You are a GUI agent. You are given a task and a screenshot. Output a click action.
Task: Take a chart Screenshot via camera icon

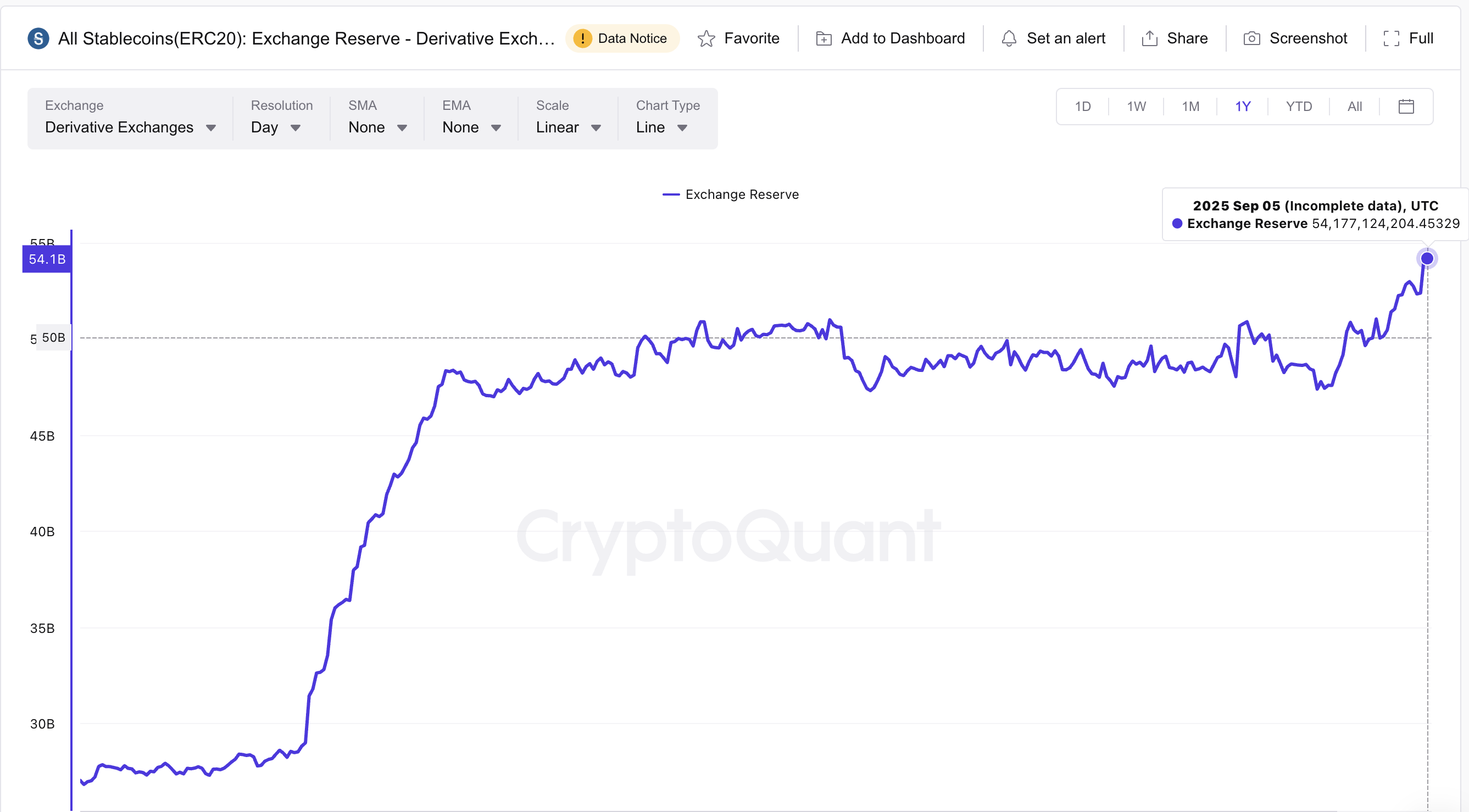point(1252,38)
